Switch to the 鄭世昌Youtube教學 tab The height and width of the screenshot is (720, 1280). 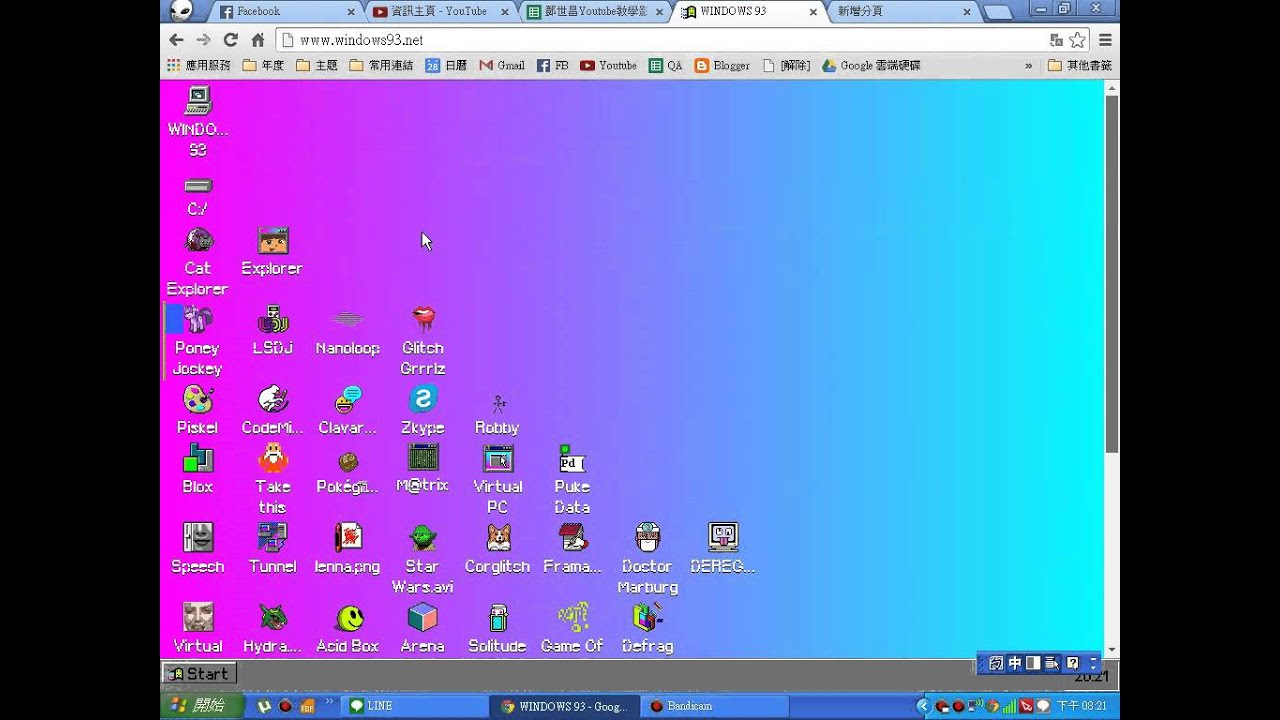pos(594,11)
